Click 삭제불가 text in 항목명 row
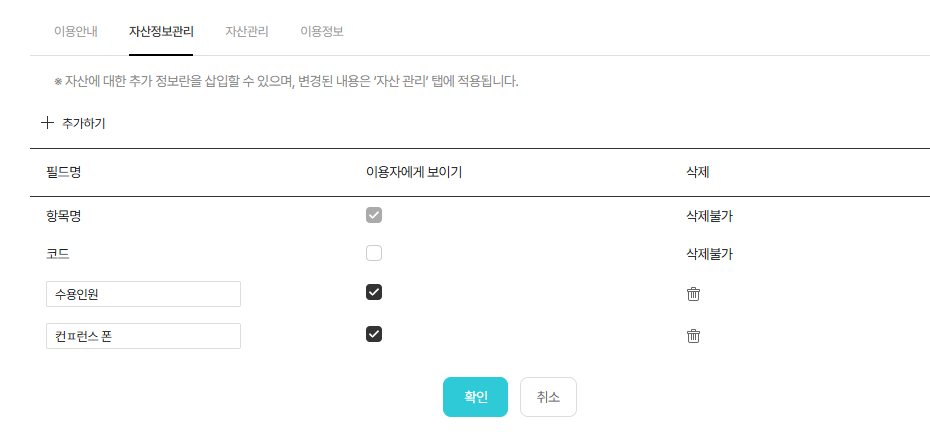The height and width of the screenshot is (432, 930). tap(716, 215)
